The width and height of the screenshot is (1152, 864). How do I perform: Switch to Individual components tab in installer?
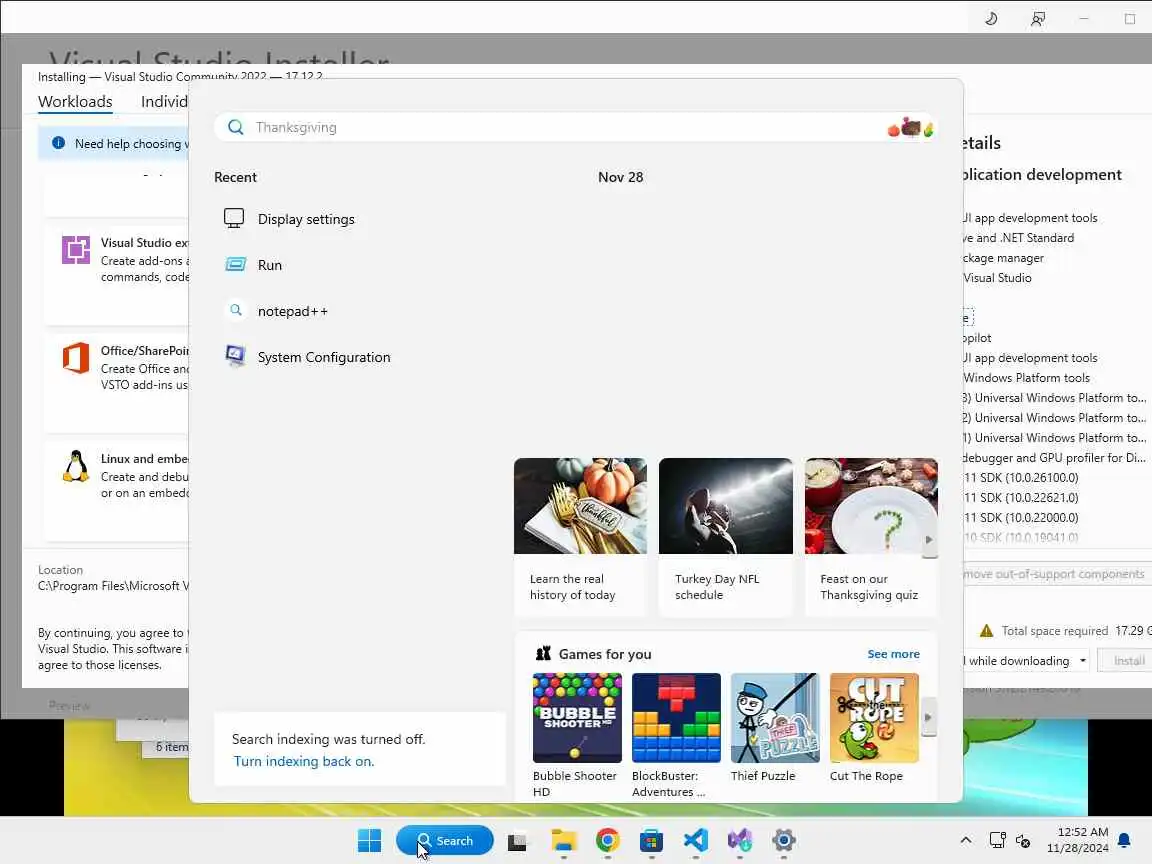[x=165, y=101]
